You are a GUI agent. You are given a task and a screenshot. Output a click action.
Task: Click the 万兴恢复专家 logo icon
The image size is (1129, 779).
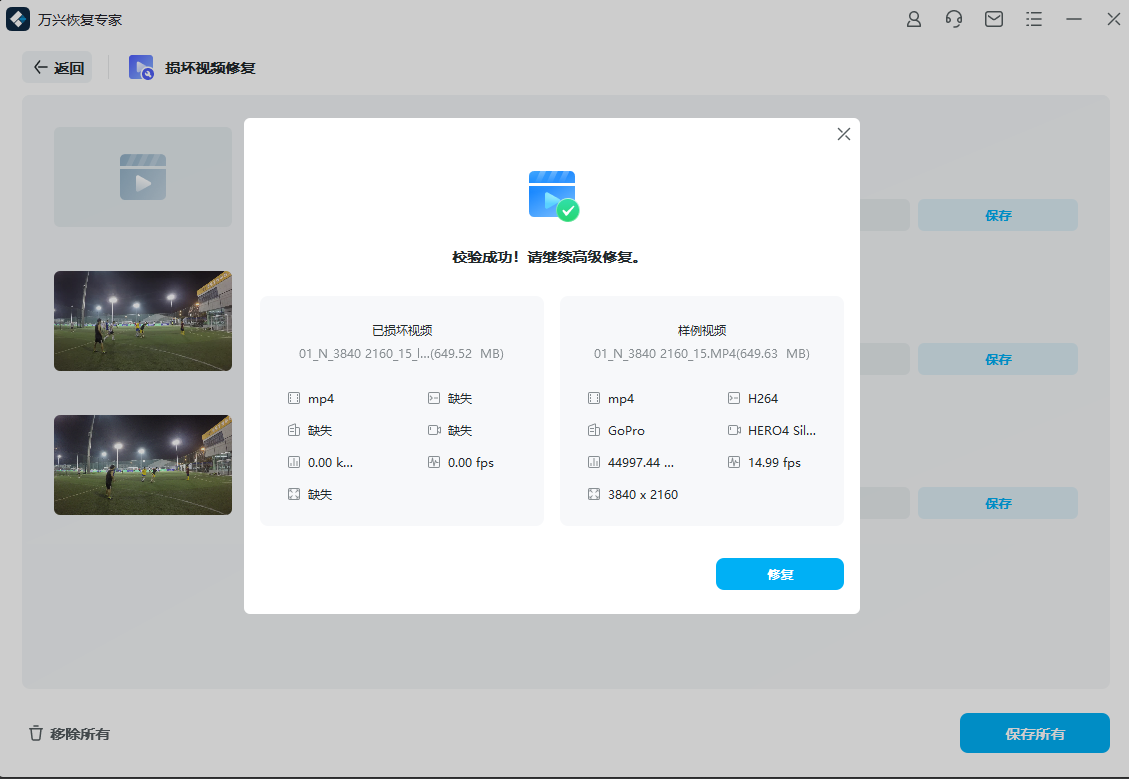pos(16,18)
